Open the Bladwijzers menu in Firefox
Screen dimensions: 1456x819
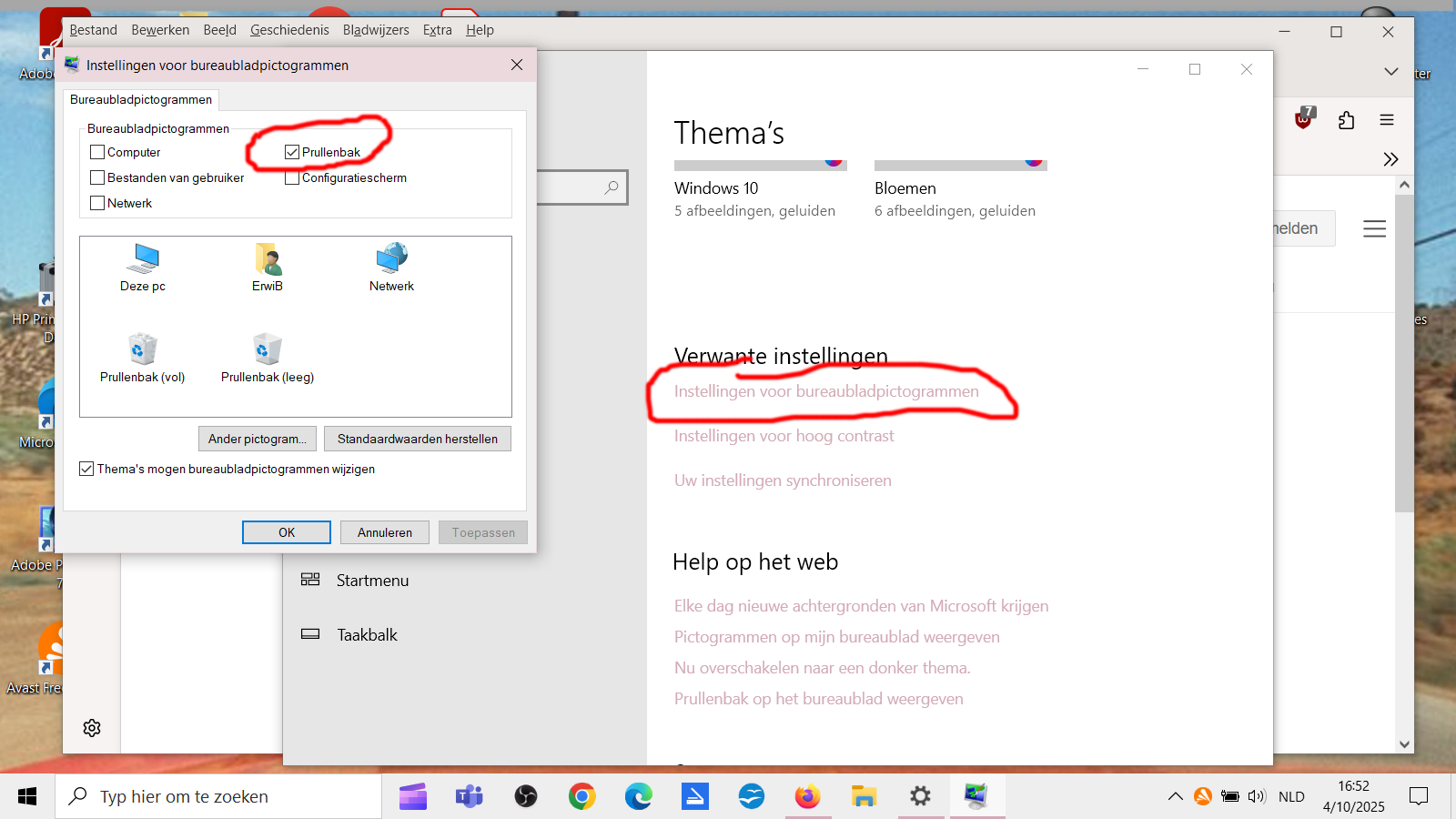coord(376,30)
